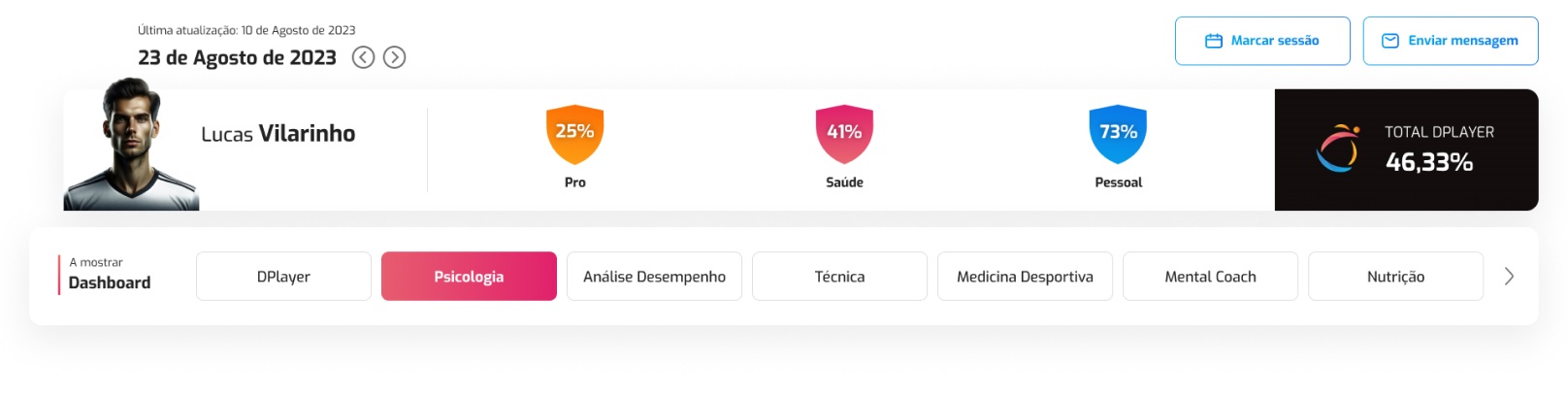Switch to Análise Desempenho tab
Image resolution: width=1568 pixels, height=398 pixels.
[654, 277]
